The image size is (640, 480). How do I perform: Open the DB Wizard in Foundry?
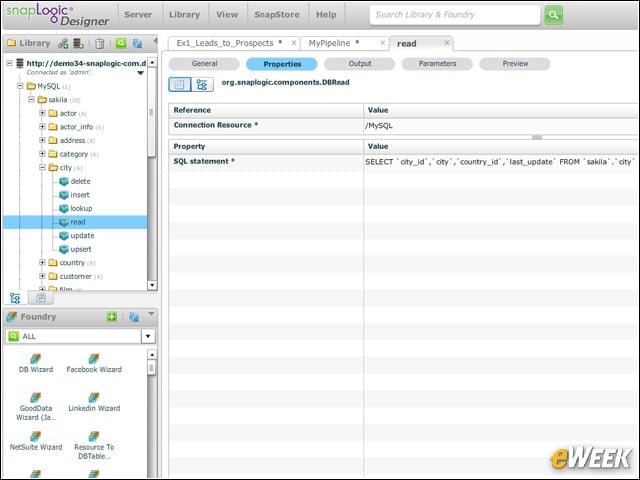point(36,364)
